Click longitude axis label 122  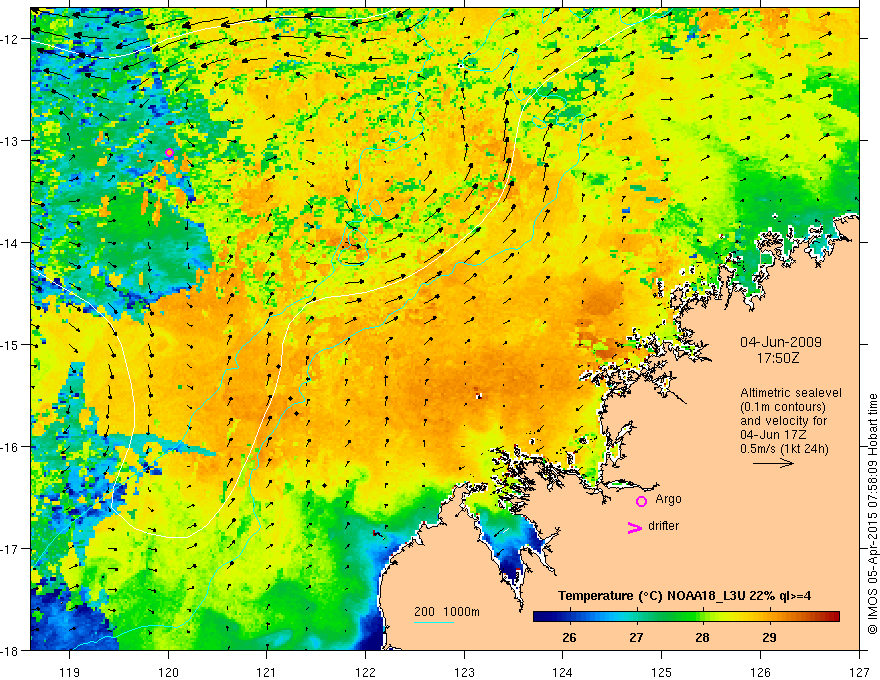click(365, 672)
